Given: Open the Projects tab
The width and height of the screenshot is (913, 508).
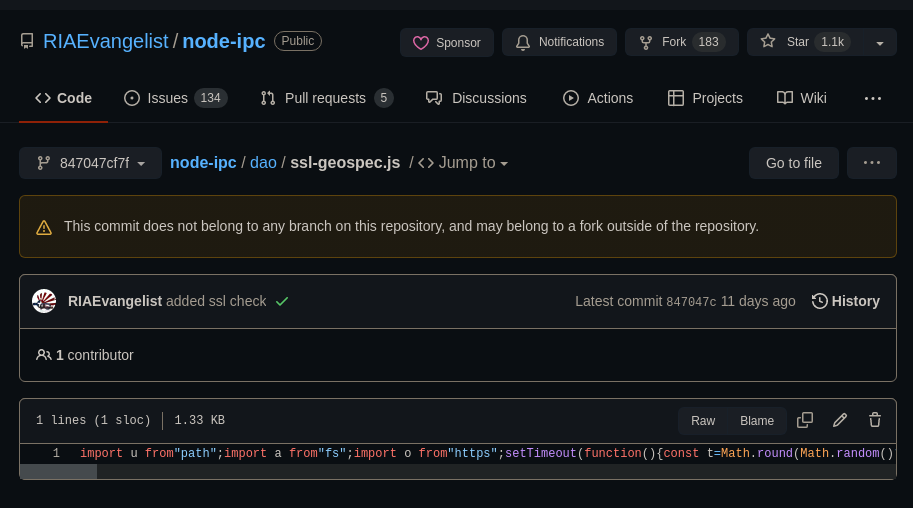Looking at the screenshot, I should [705, 98].
